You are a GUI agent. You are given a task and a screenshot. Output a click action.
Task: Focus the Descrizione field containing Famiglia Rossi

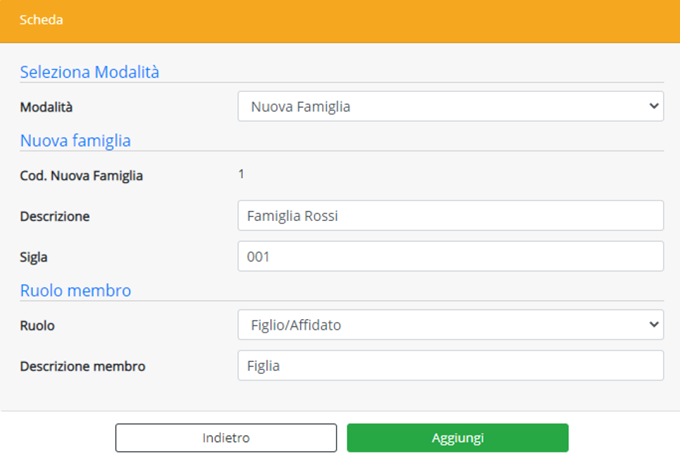click(450, 216)
